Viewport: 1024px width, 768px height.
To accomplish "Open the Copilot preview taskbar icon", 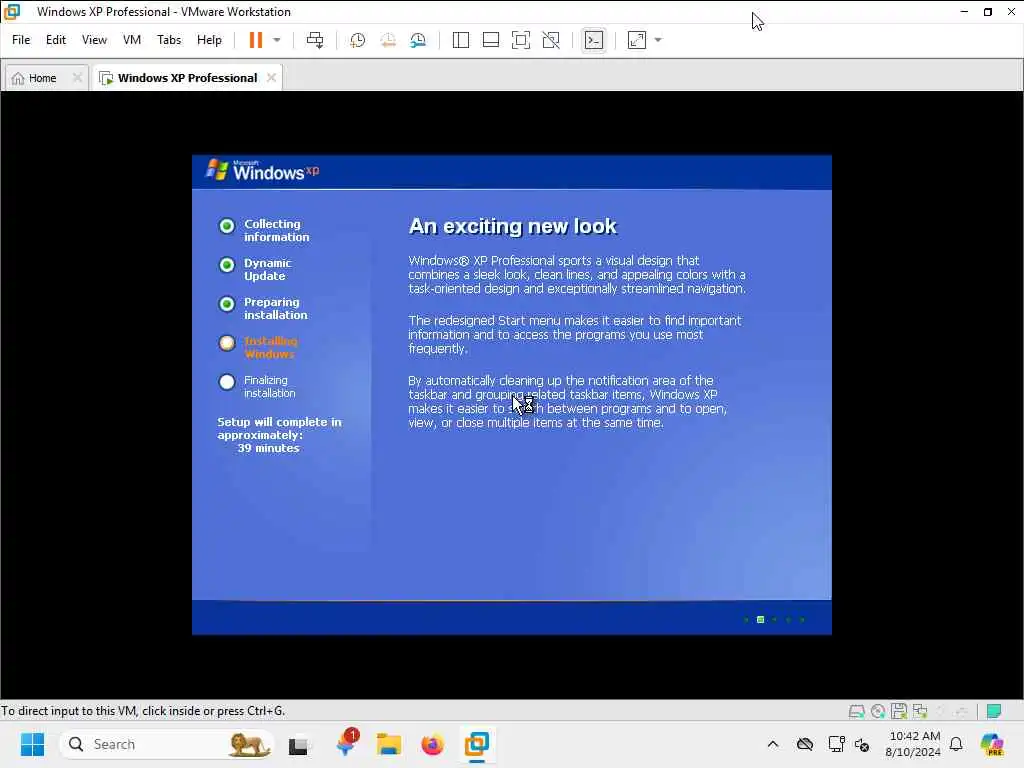I will point(992,744).
